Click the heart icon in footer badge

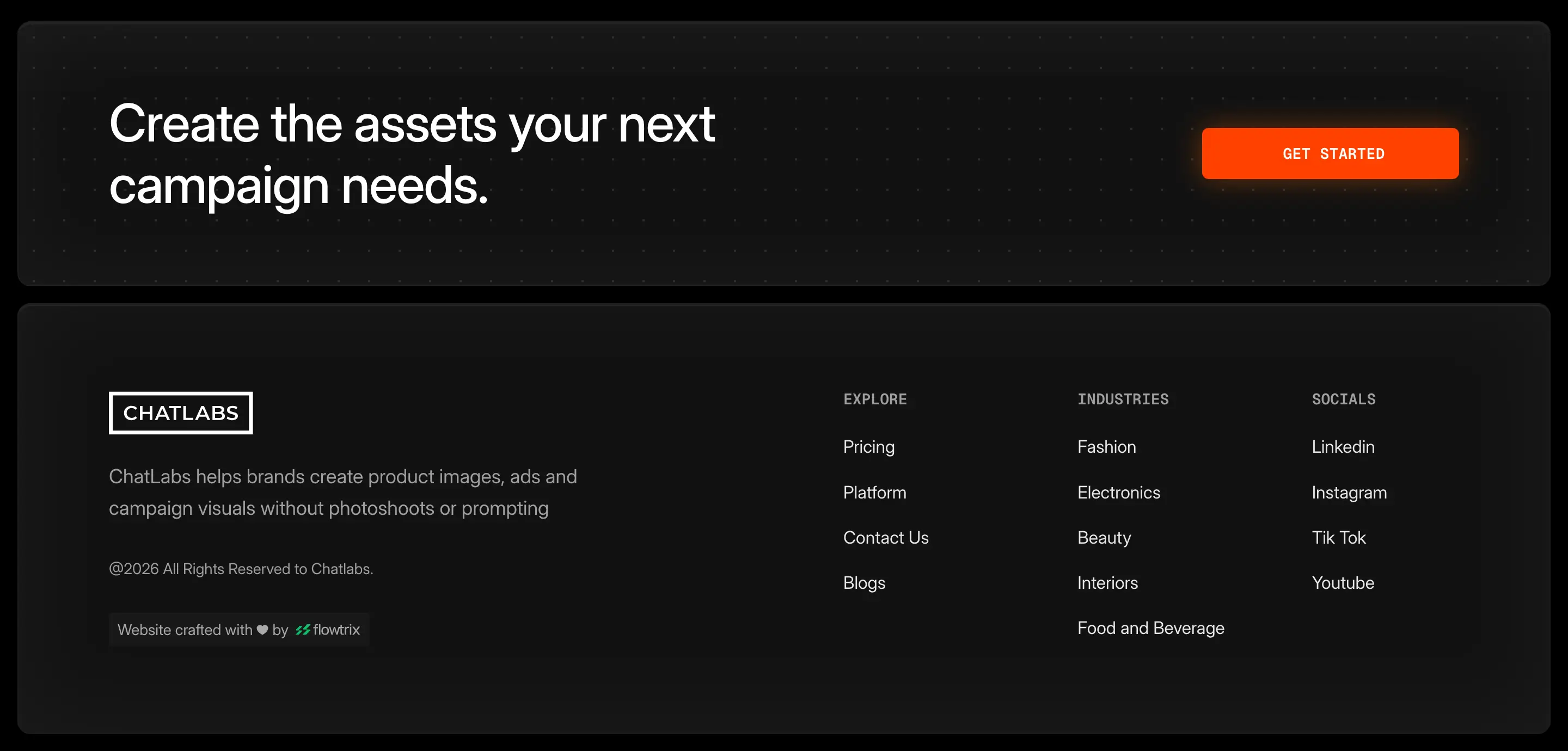coord(262,630)
